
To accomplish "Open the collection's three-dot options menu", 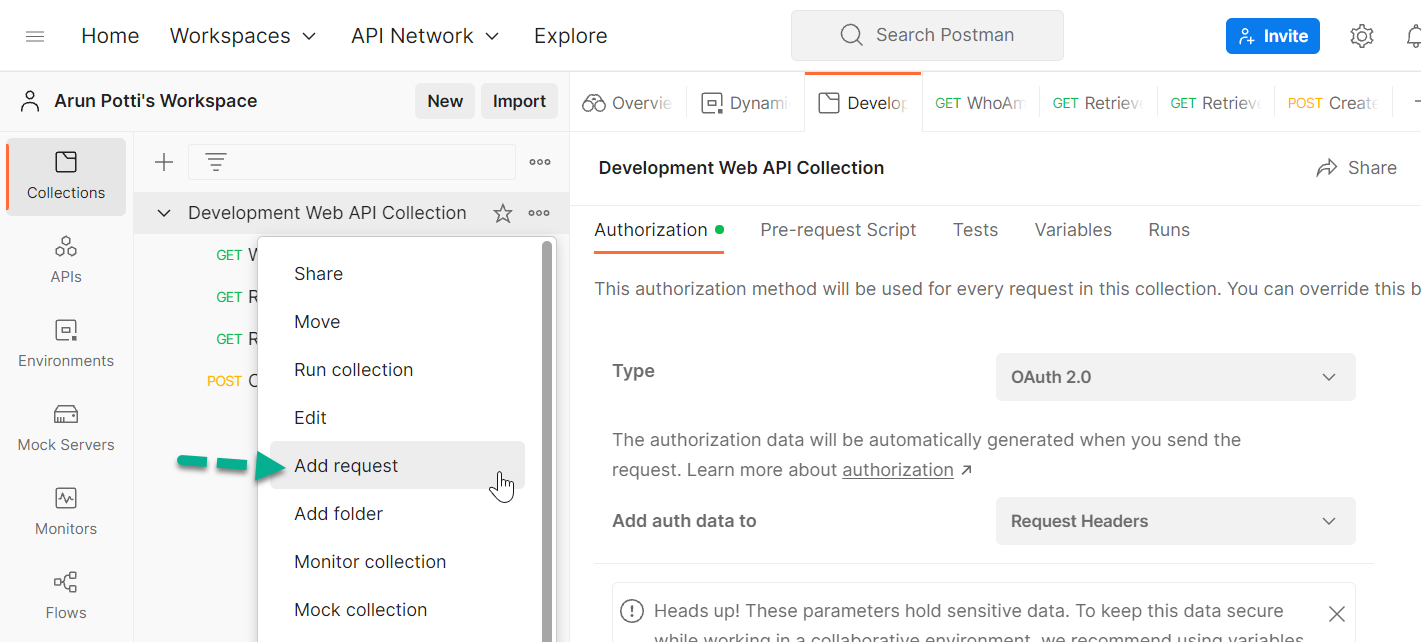I will pyautogui.click(x=540, y=213).
